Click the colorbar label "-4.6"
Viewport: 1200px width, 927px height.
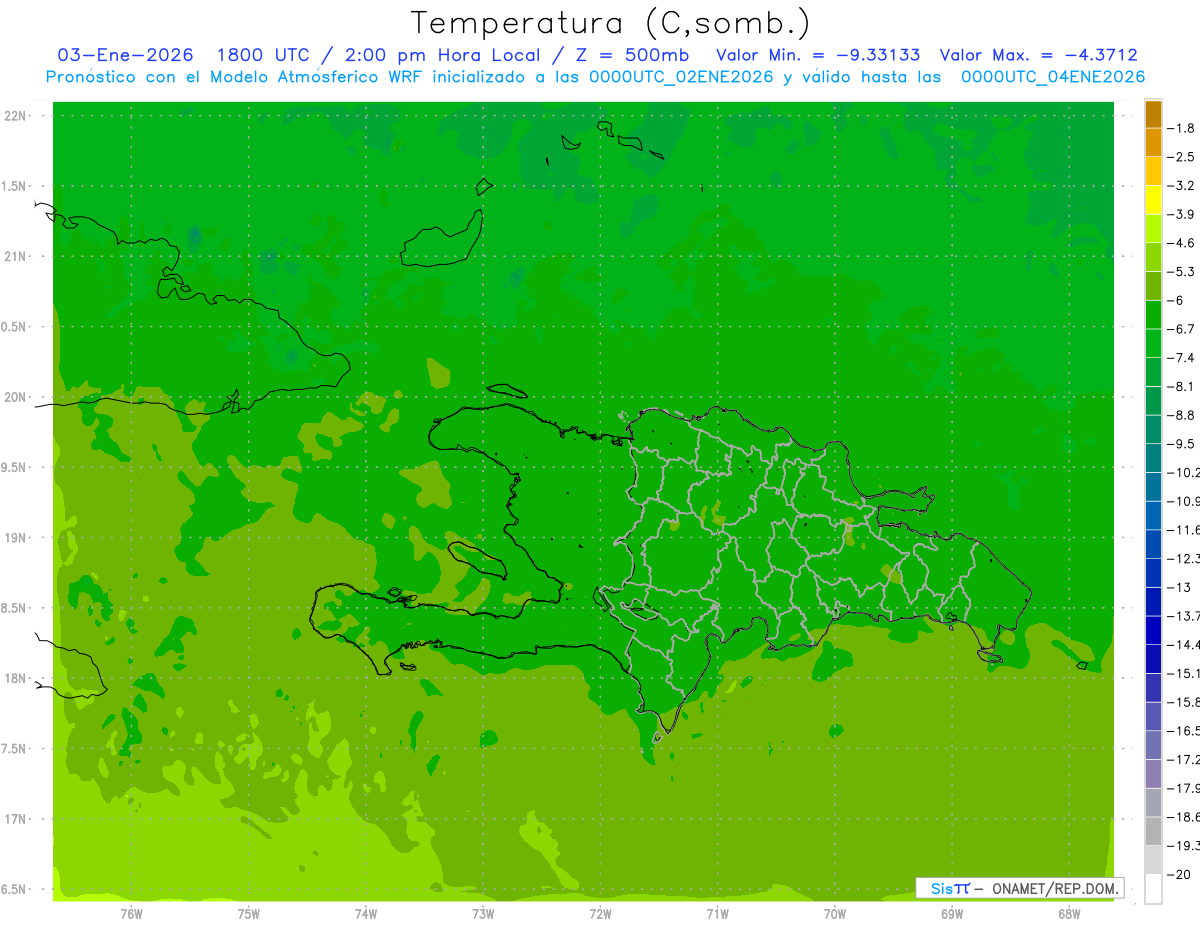coord(1180,243)
